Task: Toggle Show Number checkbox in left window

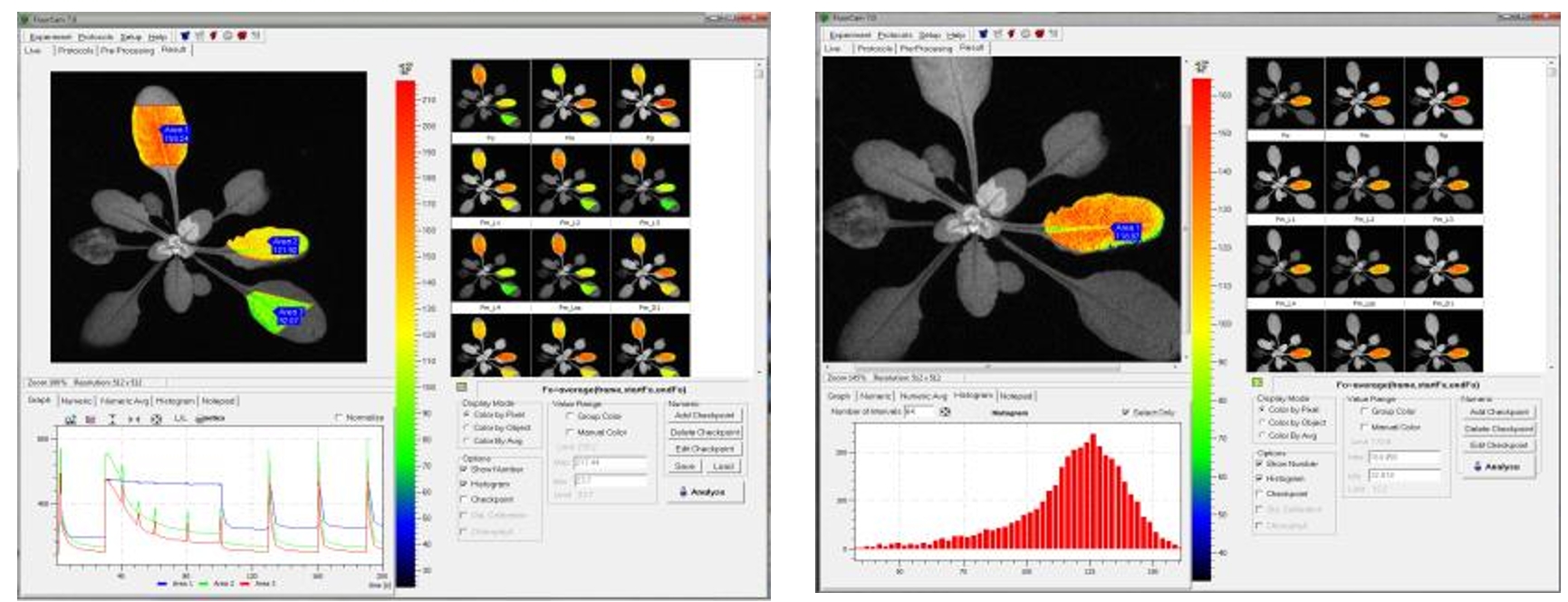Action: tap(466, 470)
